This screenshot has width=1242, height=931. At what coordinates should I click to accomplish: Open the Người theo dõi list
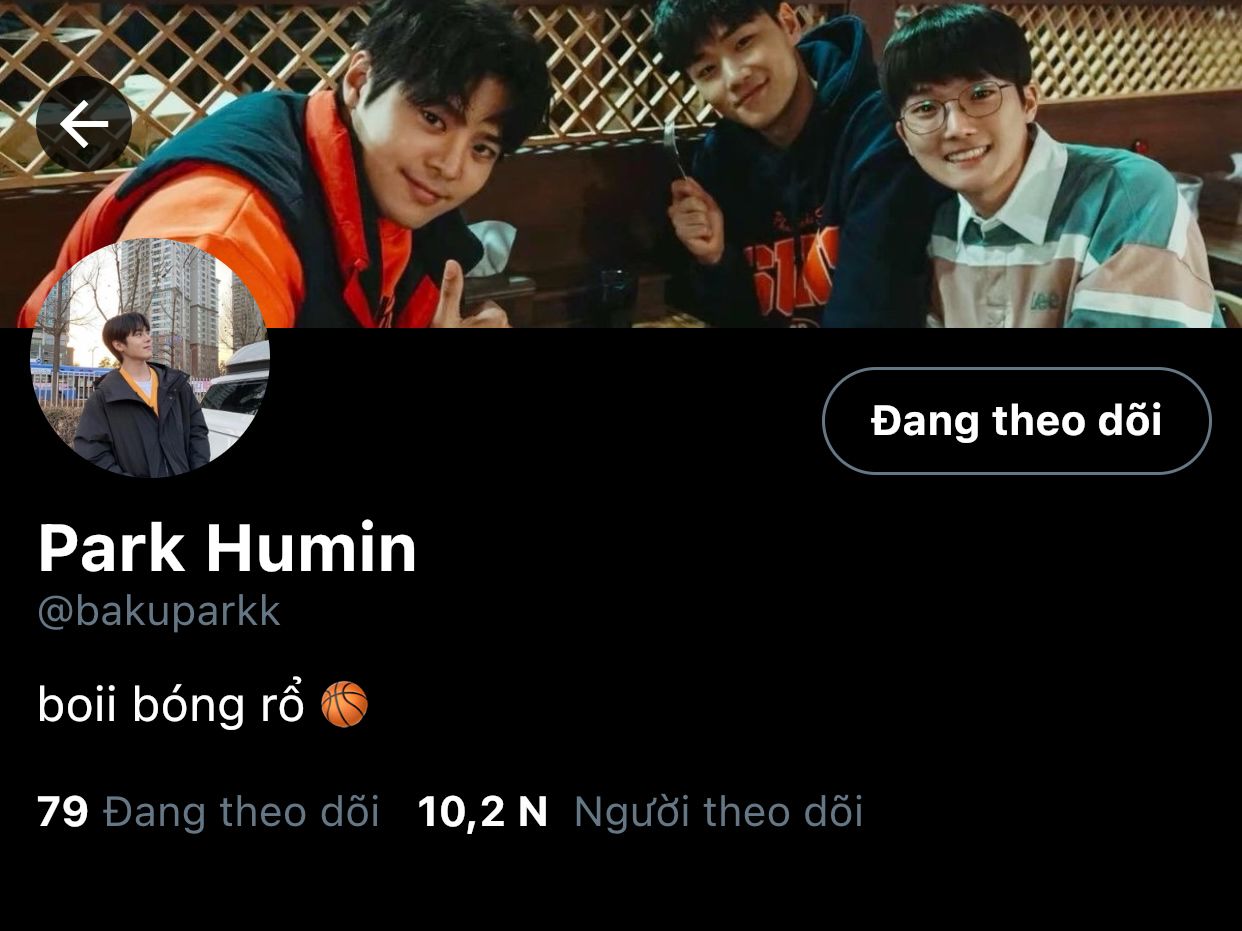[718, 812]
